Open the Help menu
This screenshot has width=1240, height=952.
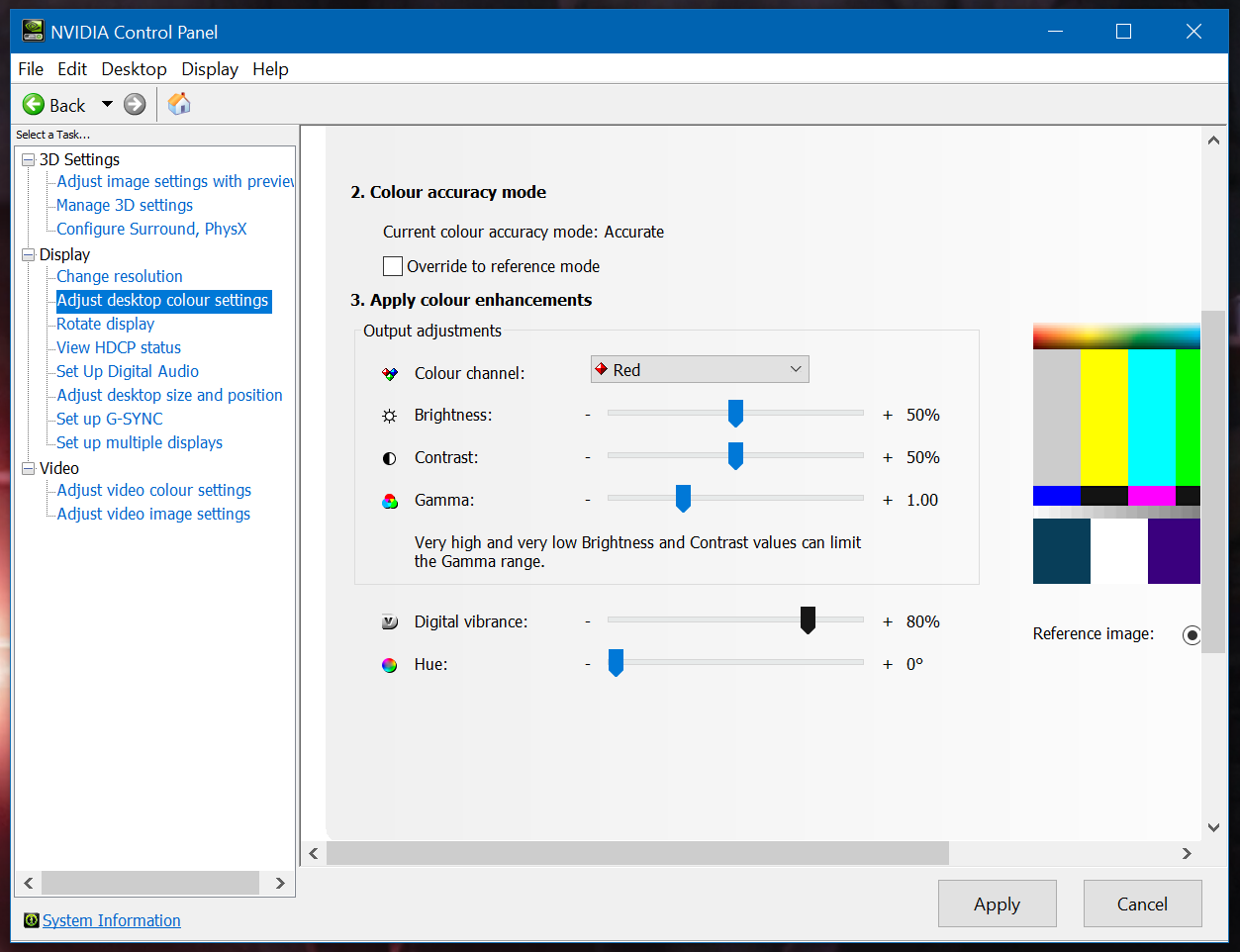click(270, 69)
